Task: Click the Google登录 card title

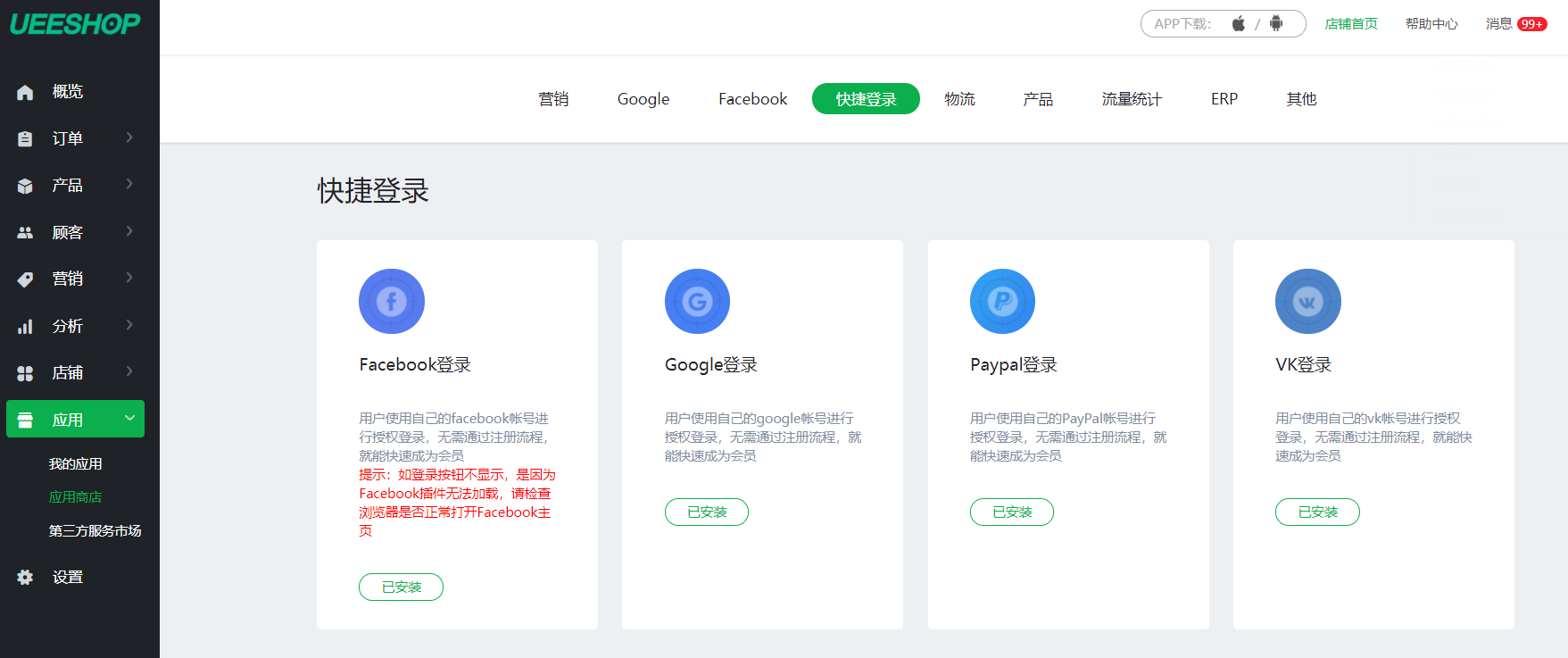Action: (x=711, y=365)
